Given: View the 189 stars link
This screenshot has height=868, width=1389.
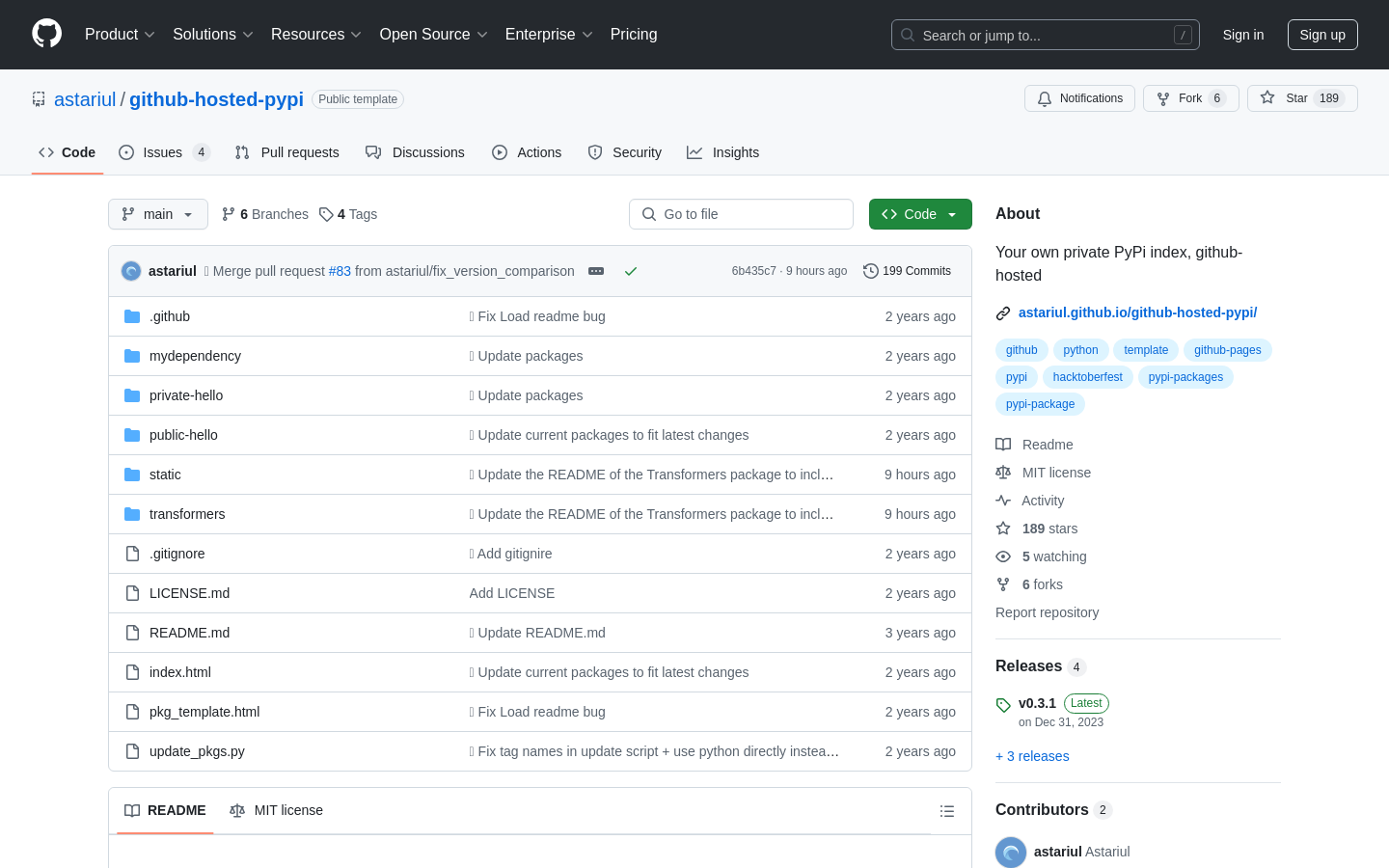Looking at the screenshot, I should click(1037, 529).
